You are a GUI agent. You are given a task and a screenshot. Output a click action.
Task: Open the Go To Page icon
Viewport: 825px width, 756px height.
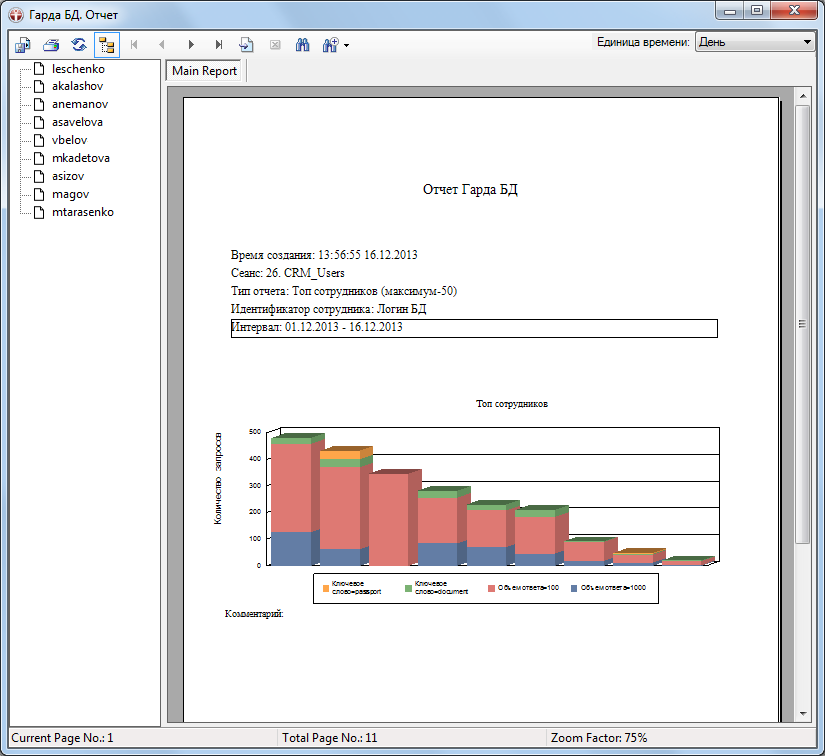246,44
